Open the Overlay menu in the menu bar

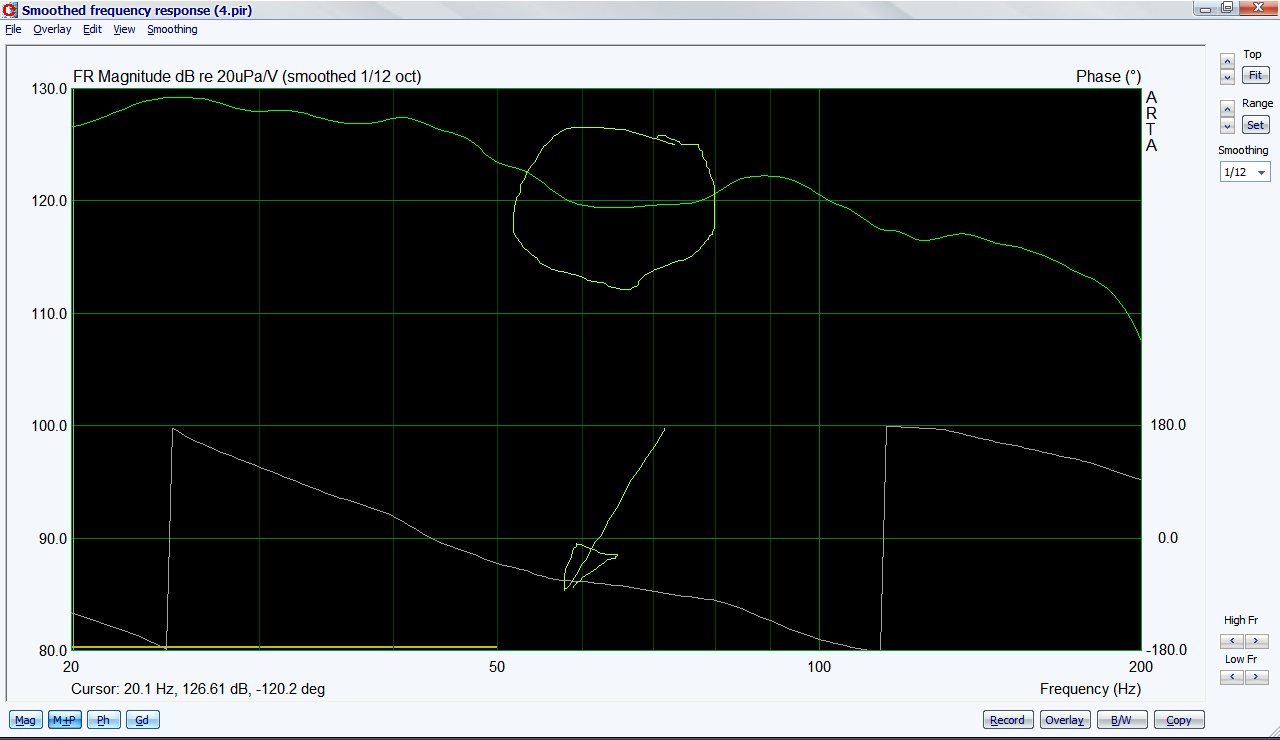pos(52,29)
